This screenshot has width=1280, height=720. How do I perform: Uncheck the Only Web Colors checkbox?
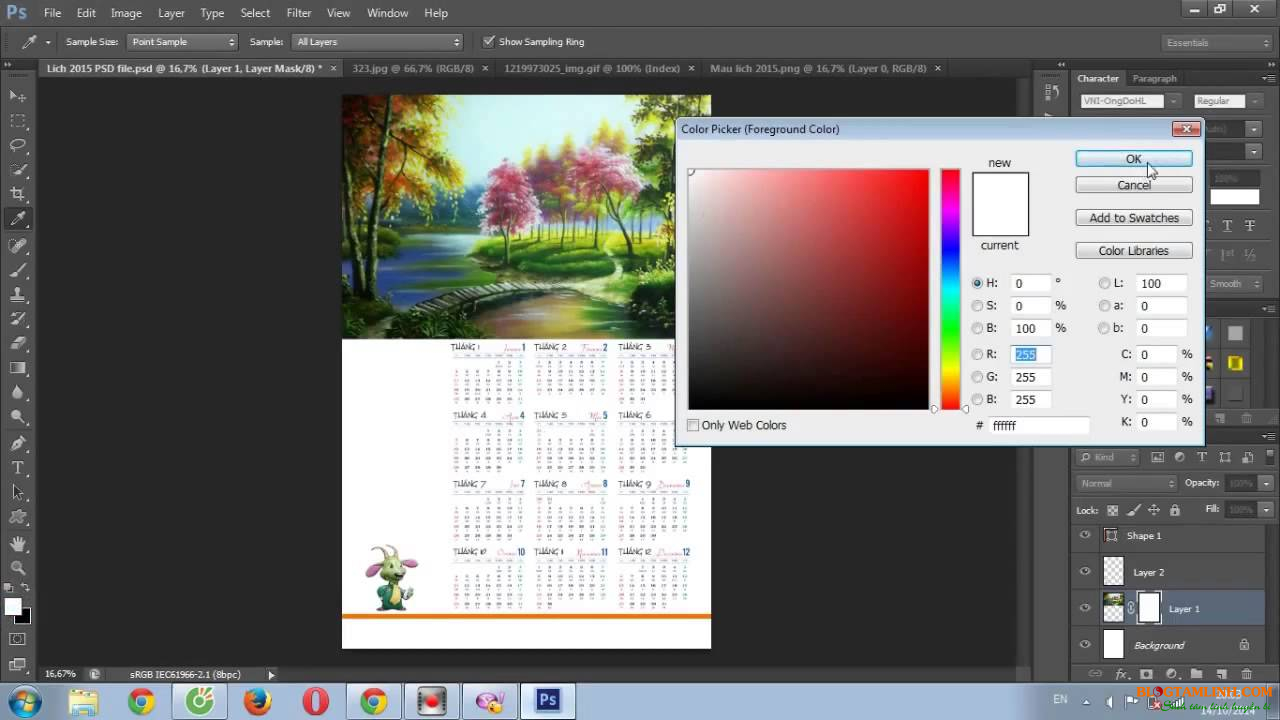point(693,425)
